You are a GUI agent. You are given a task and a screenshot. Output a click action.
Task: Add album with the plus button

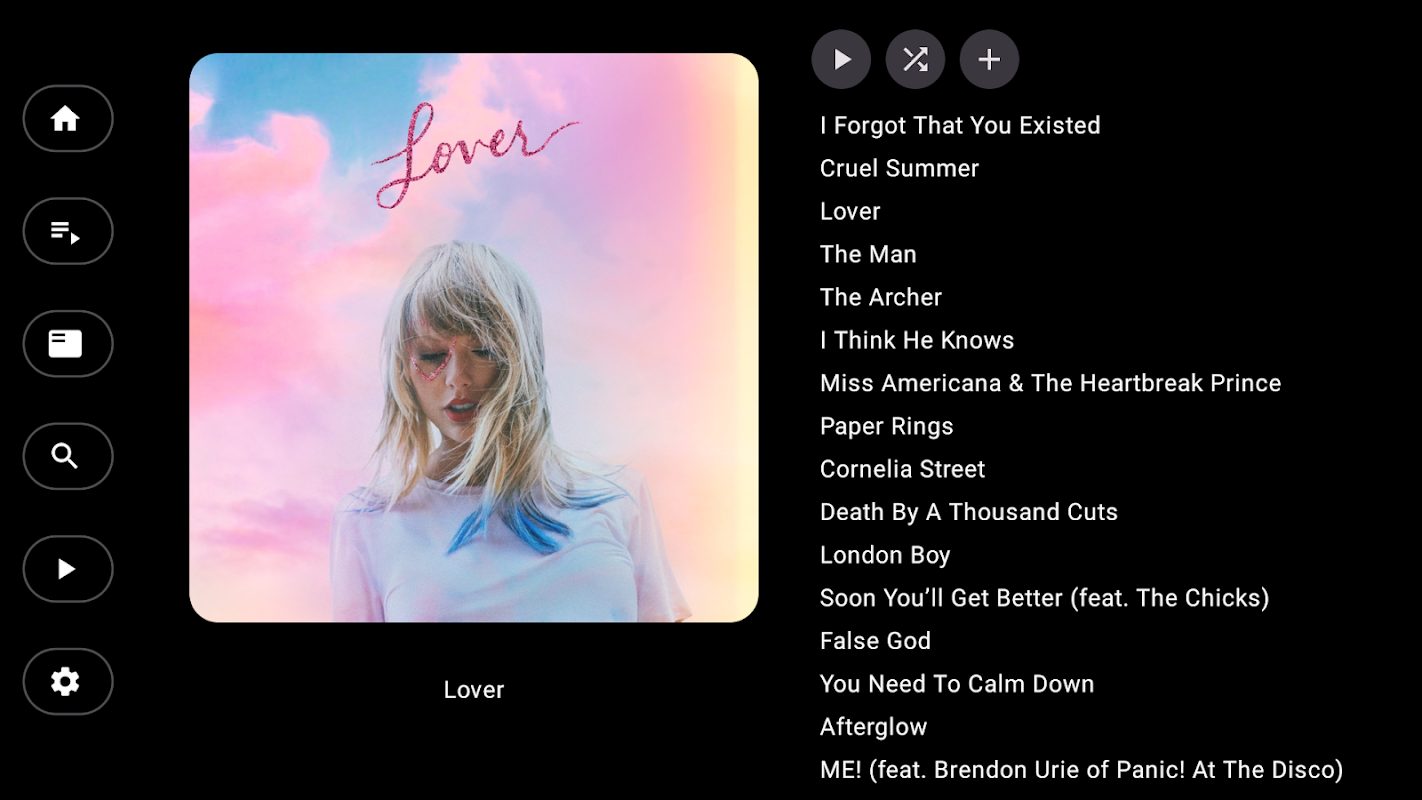coord(989,60)
